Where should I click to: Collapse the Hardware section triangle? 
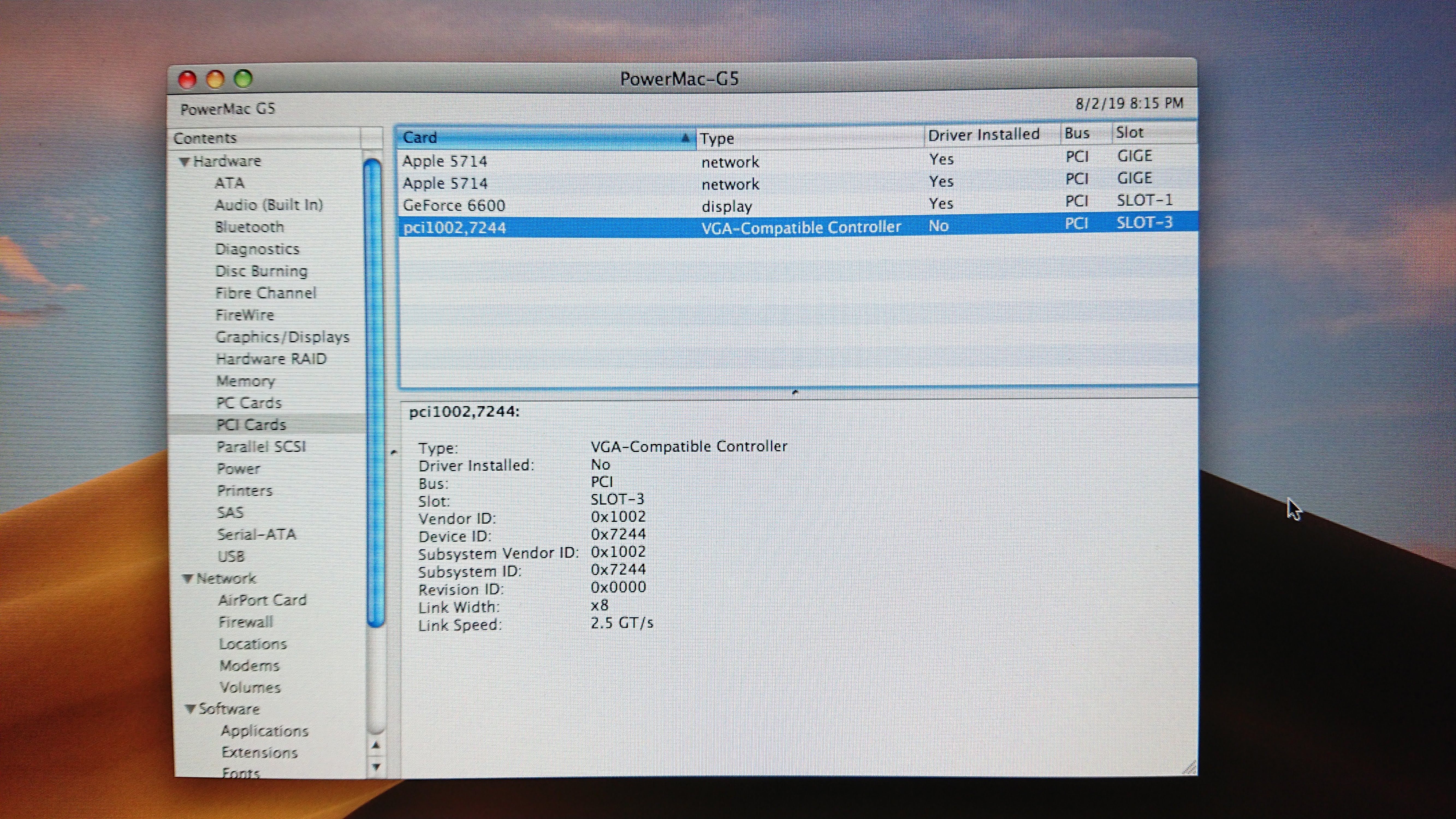click(184, 162)
